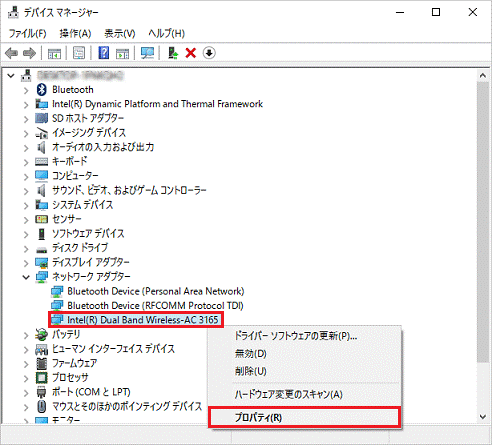The width and height of the screenshot is (492, 445).
Task: Close the Device Manager window
Action: pyautogui.click(x=473, y=13)
